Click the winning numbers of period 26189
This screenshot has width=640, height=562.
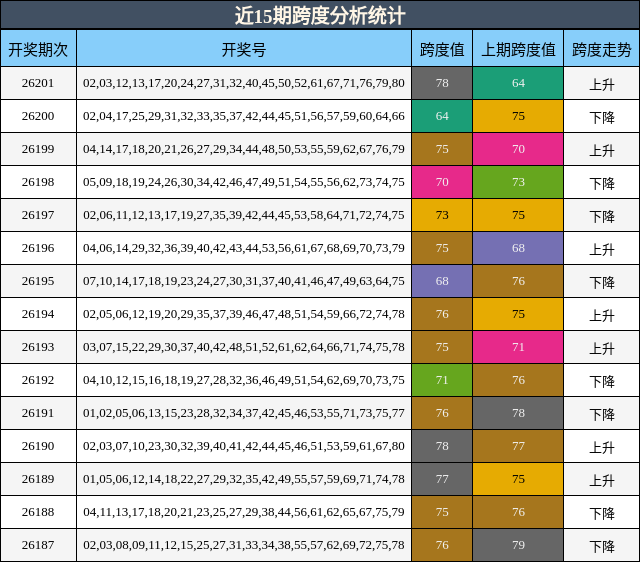[244, 480]
